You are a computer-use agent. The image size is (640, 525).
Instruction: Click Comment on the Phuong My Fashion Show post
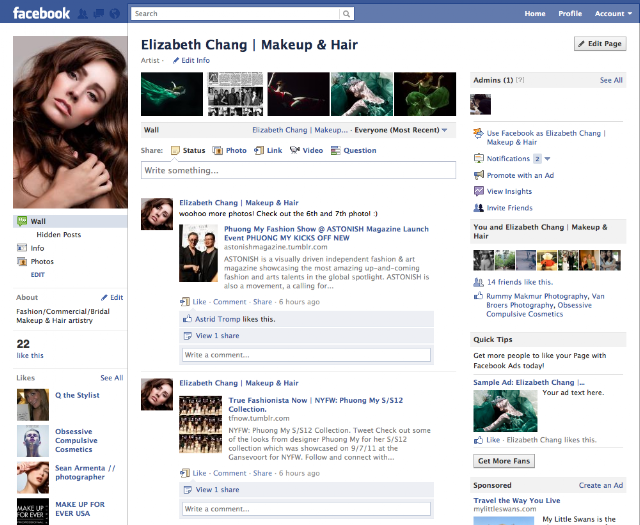coord(230,302)
